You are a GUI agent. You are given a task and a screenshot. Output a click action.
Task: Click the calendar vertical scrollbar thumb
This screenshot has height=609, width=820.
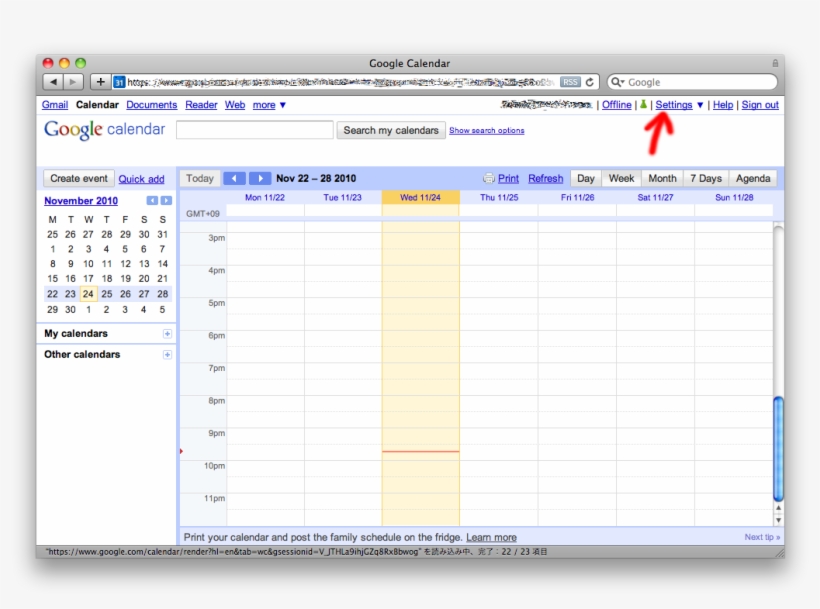pyautogui.click(x=778, y=449)
